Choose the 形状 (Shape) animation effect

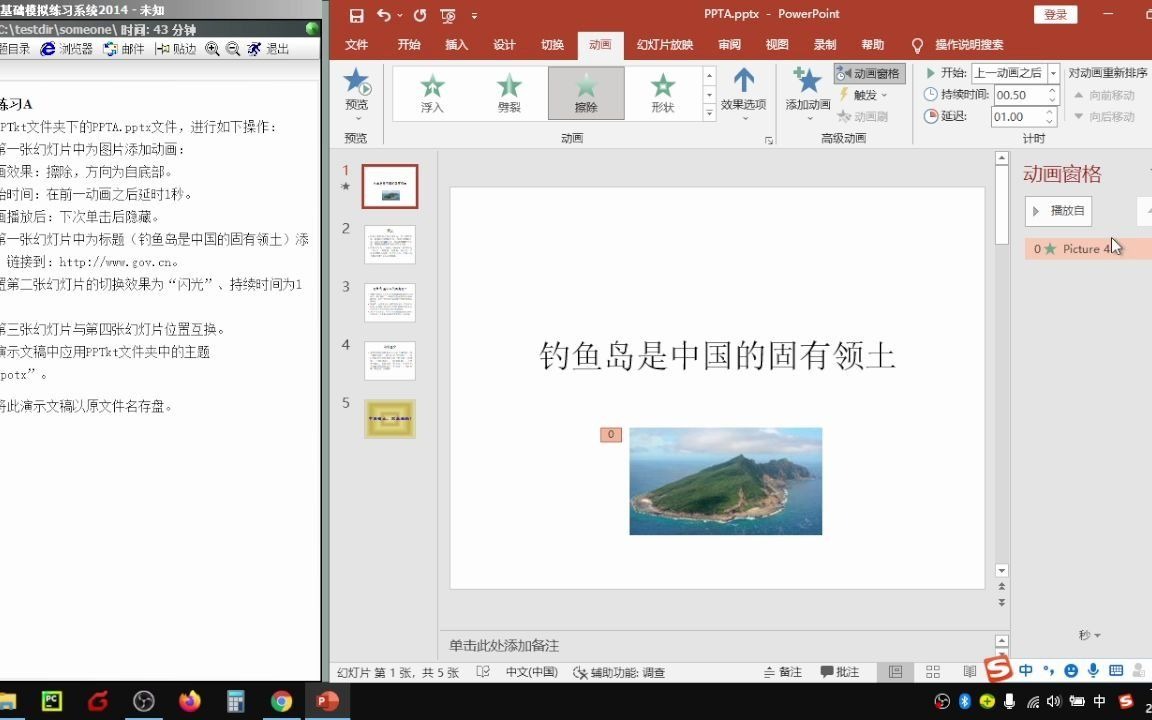coord(662,92)
